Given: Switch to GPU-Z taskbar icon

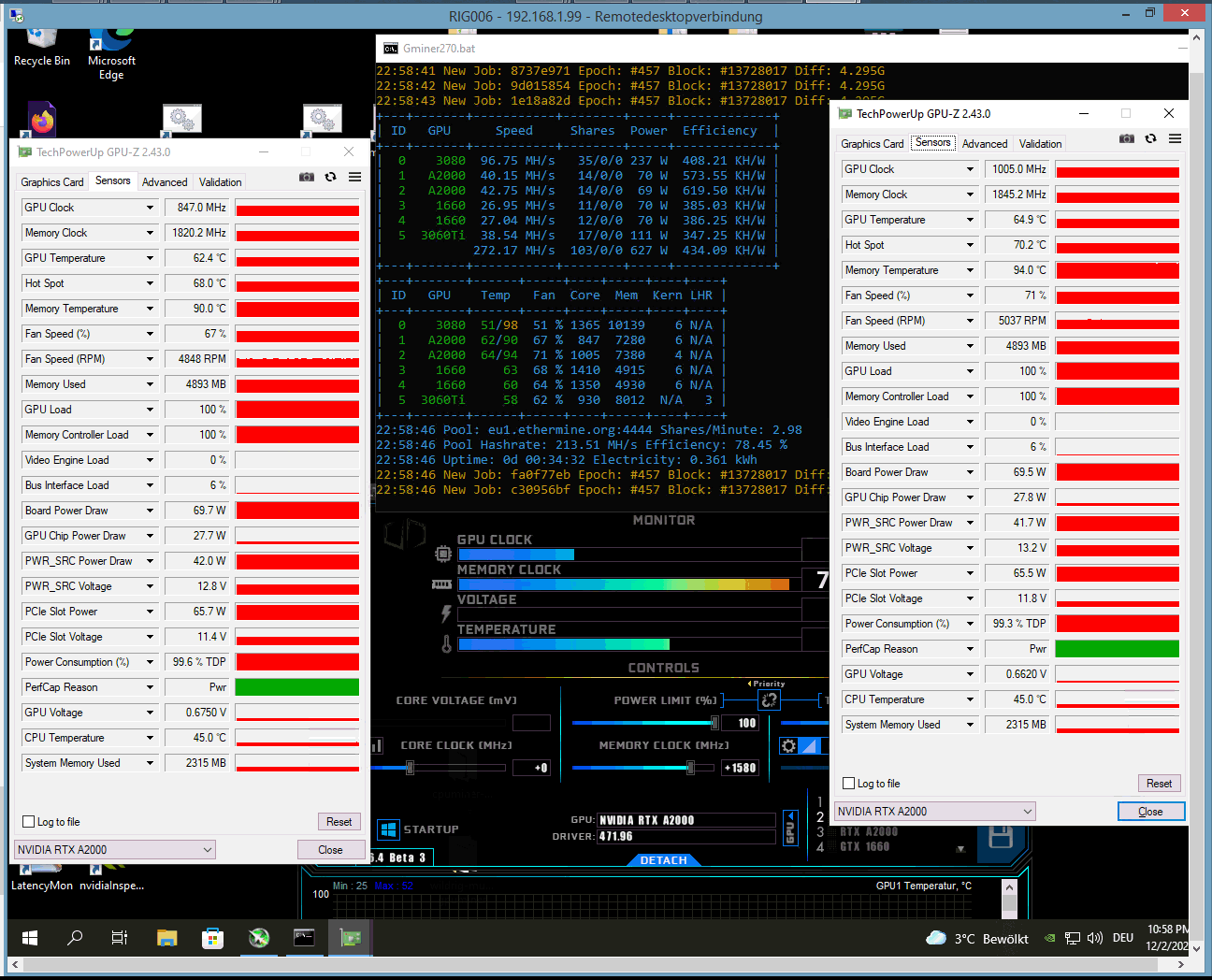Looking at the screenshot, I should pyautogui.click(x=350, y=937).
